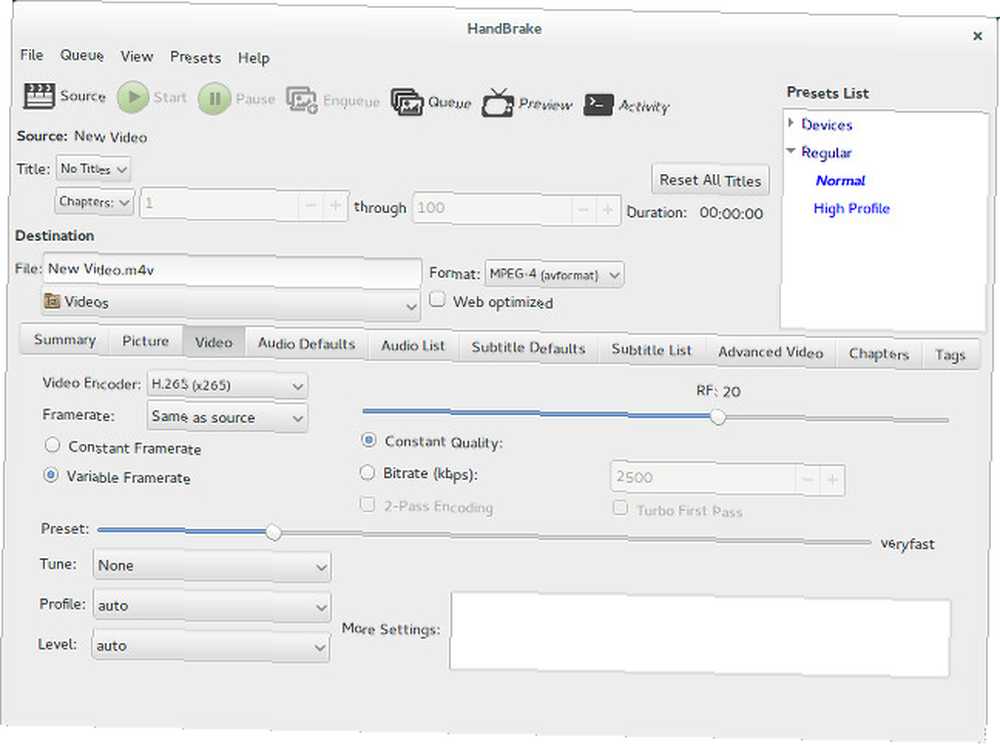This screenshot has width=1000, height=745.
Task: Open the Queue stacked-pictures icon
Action: 407,102
